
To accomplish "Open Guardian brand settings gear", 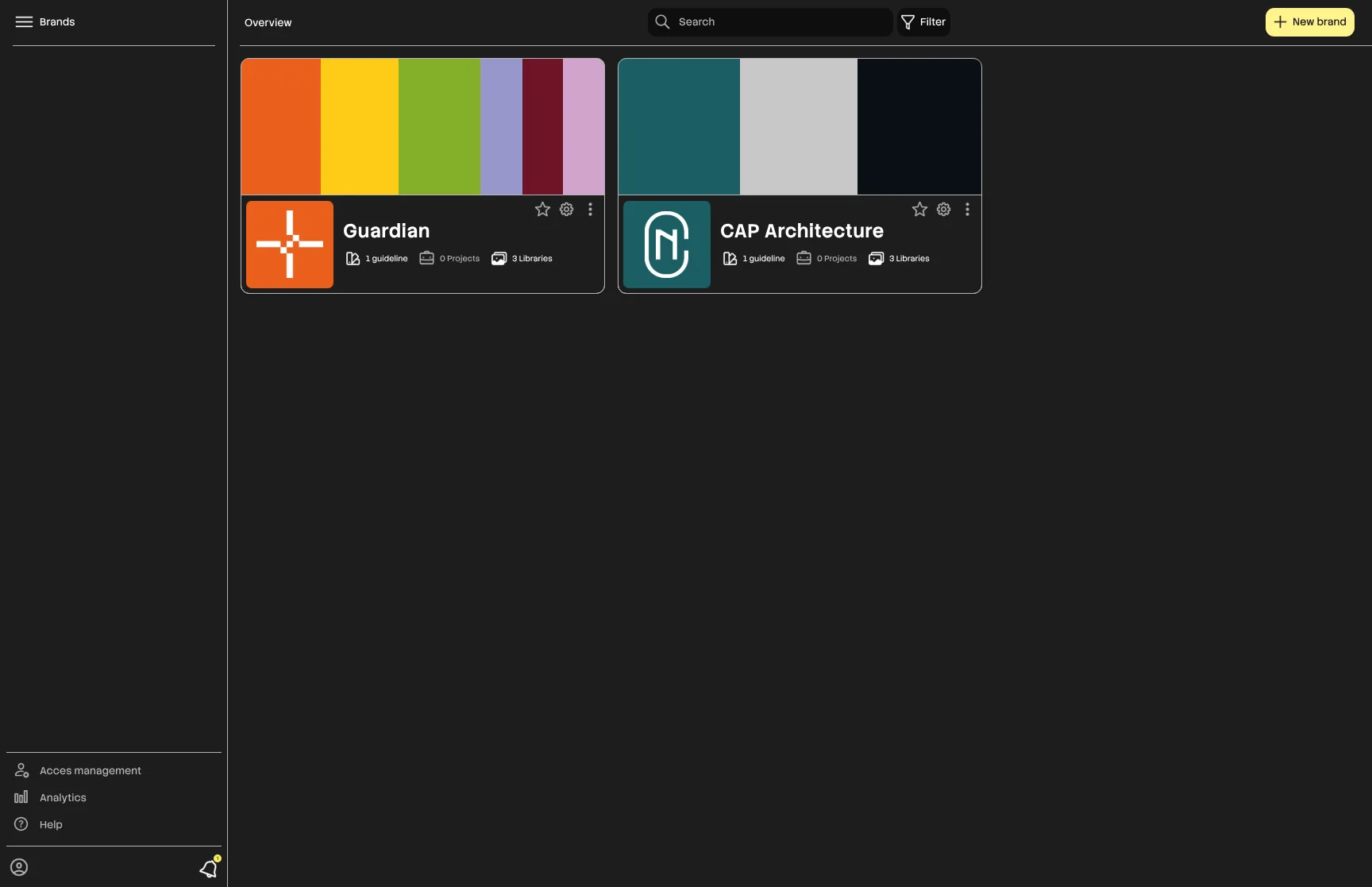I will [x=566, y=210].
